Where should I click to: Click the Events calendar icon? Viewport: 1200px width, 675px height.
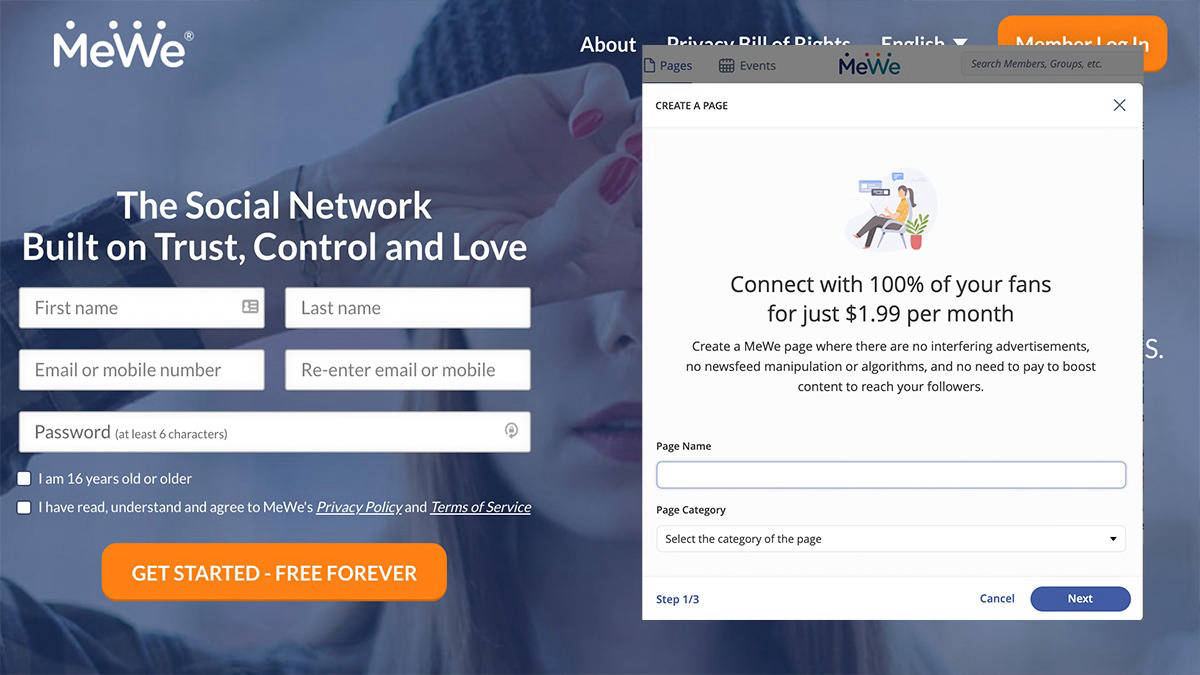(727, 66)
